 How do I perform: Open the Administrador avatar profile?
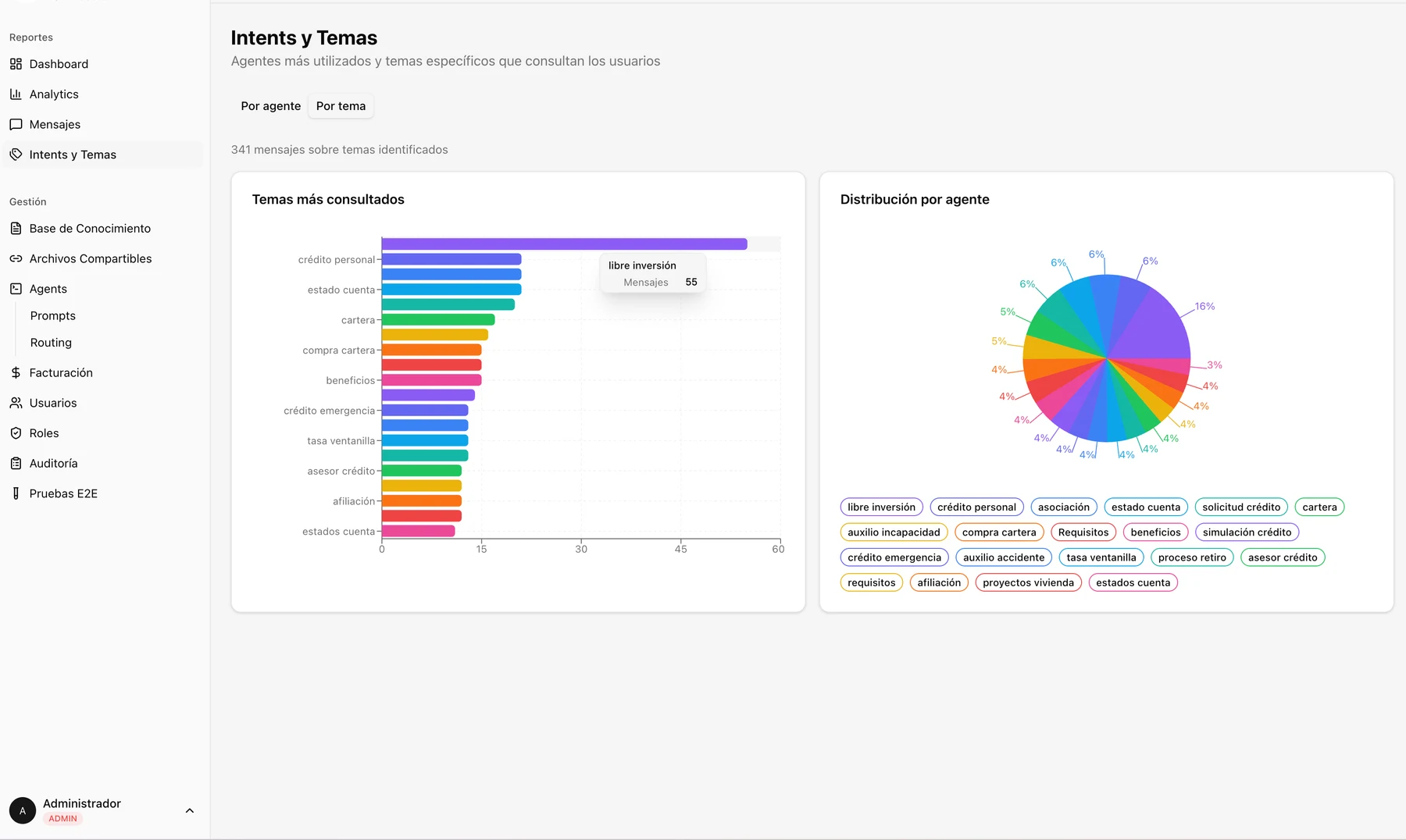(x=23, y=810)
